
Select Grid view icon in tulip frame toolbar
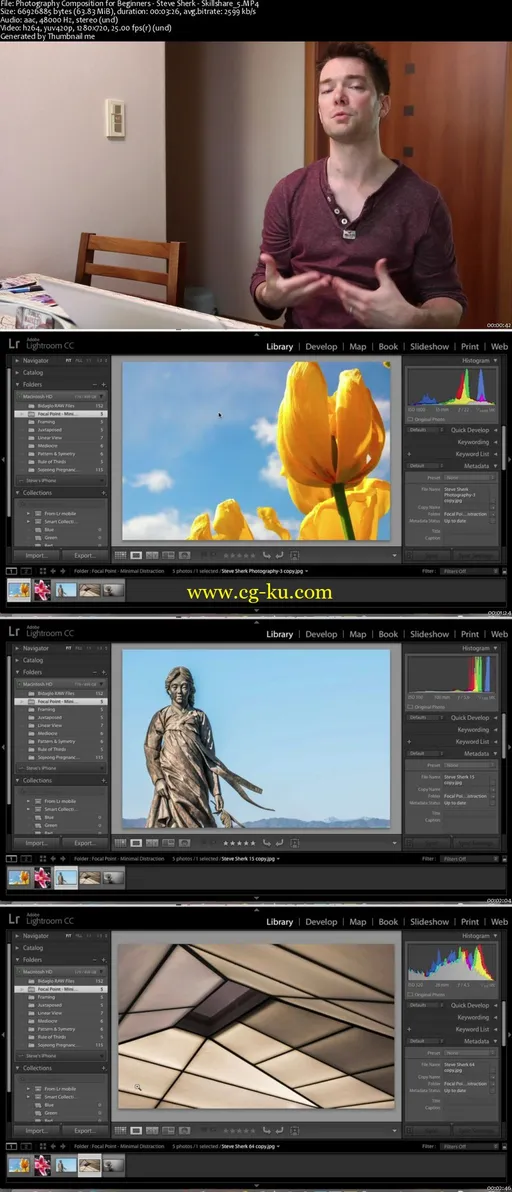120,556
